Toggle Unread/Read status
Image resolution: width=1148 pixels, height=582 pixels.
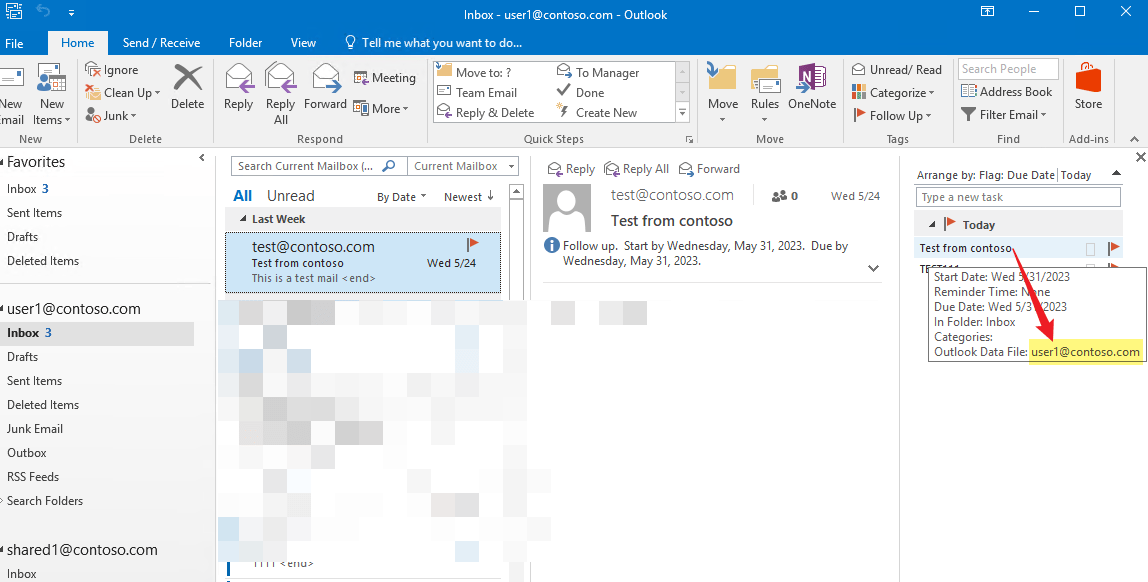point(897,70)
